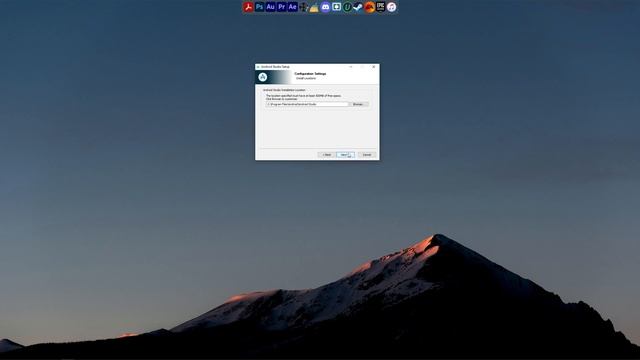Click Browse to choose install folder
The image size is (640, 360).
(359, 104)
